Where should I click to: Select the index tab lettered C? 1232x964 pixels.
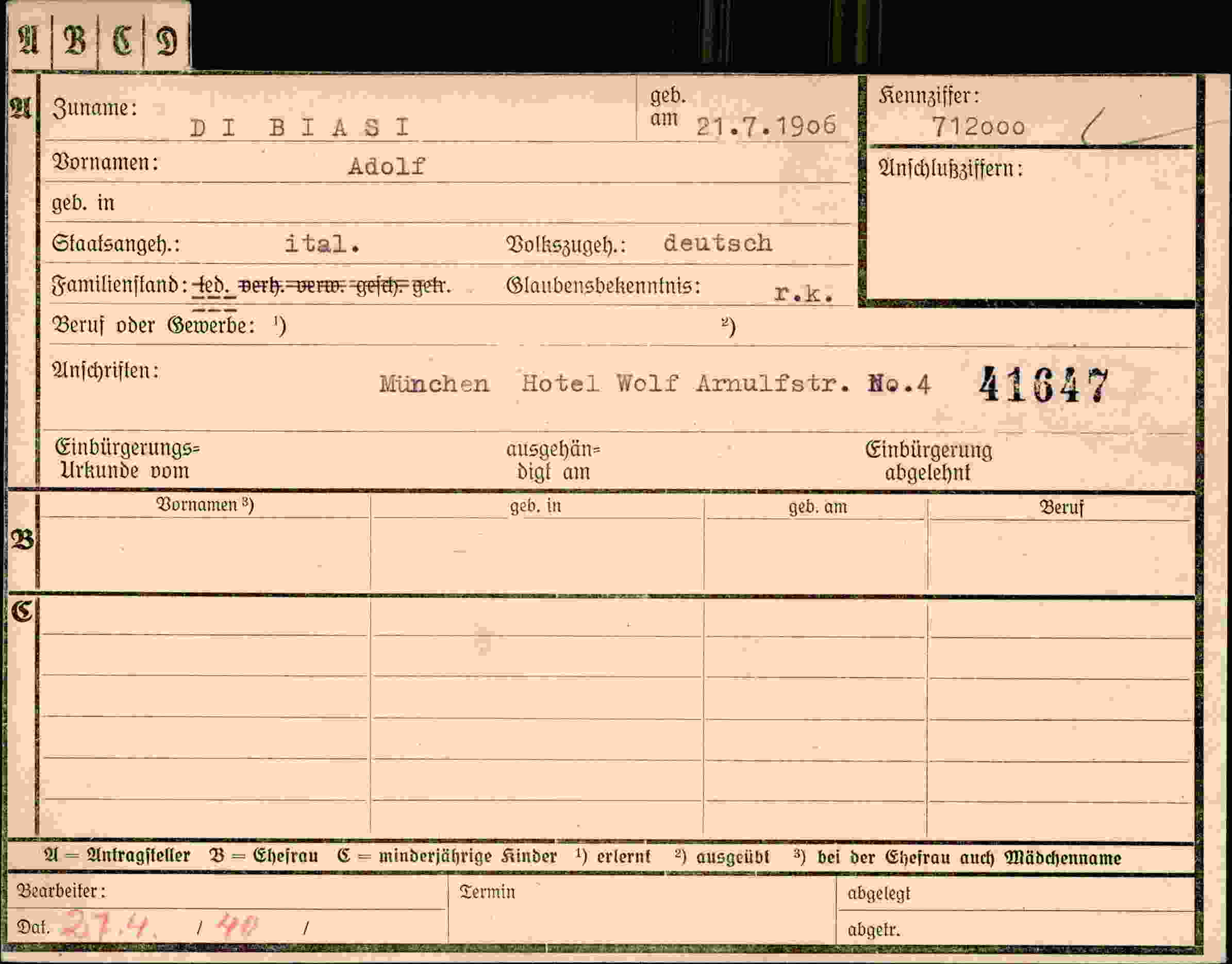[x=121, y=40]
